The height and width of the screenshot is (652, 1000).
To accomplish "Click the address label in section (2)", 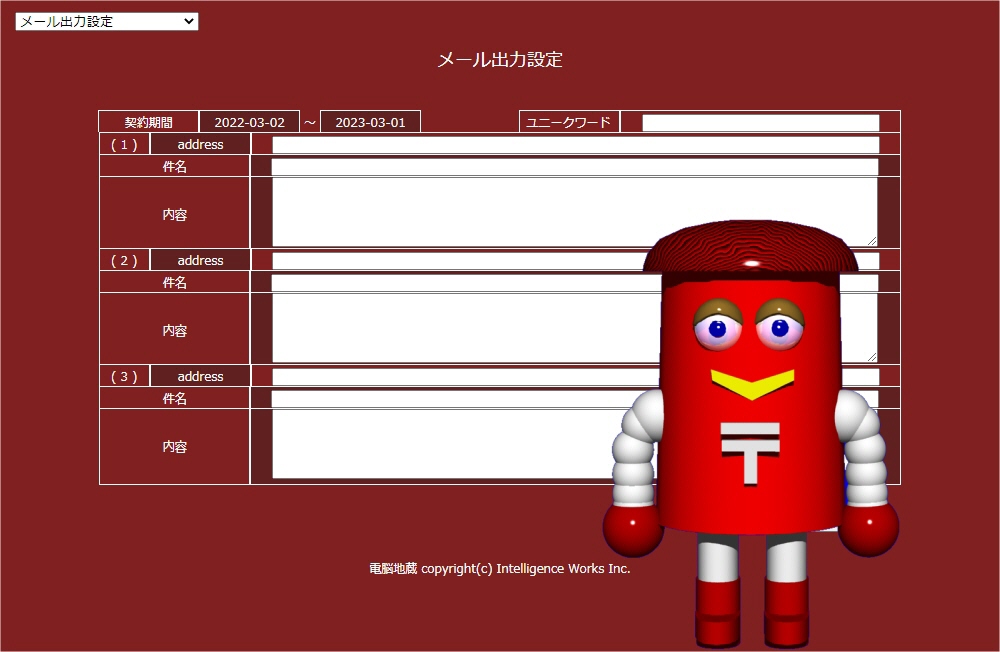I will pyautogui.click(x=200, y=261).
